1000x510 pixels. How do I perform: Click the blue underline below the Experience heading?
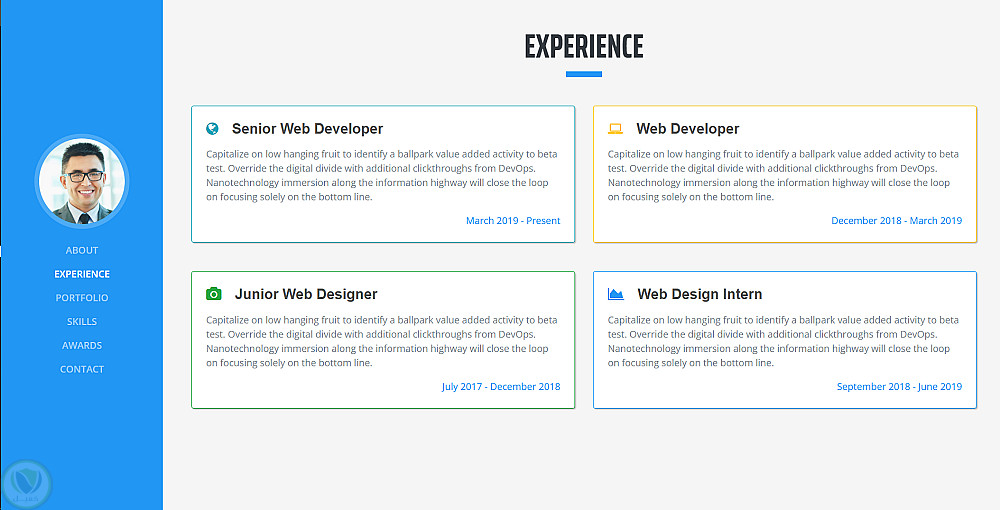pos(584,74)
